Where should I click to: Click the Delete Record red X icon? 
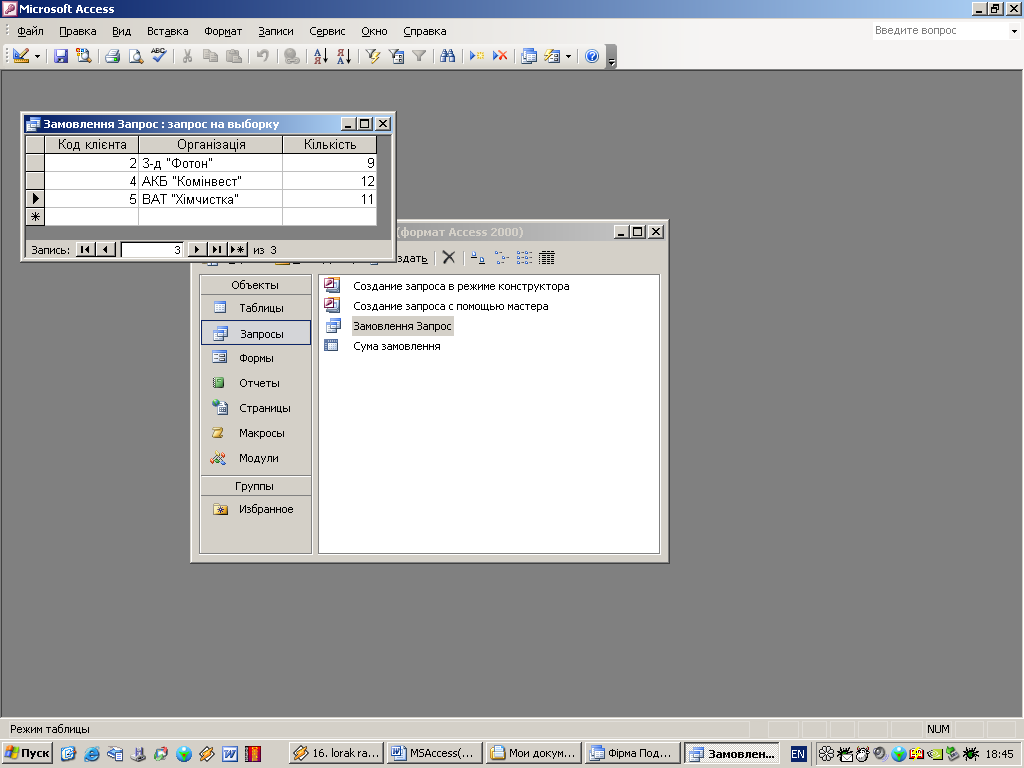point(500,56)
